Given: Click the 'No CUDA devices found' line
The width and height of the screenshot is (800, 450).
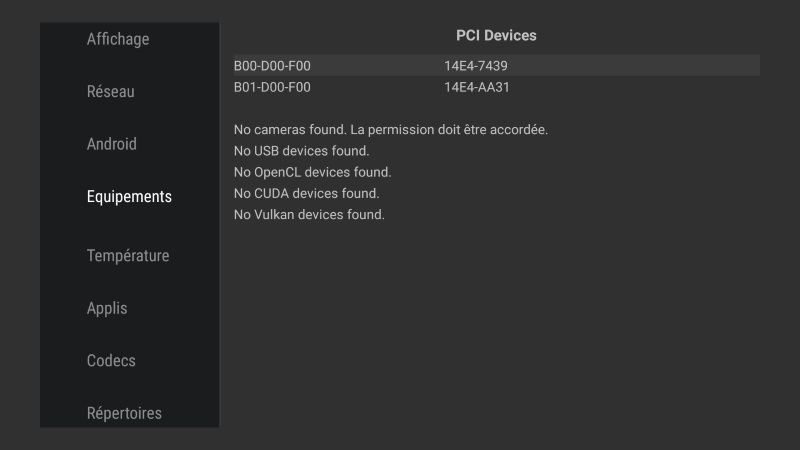Looking at the screenshot, I should [x=306, y=193].
